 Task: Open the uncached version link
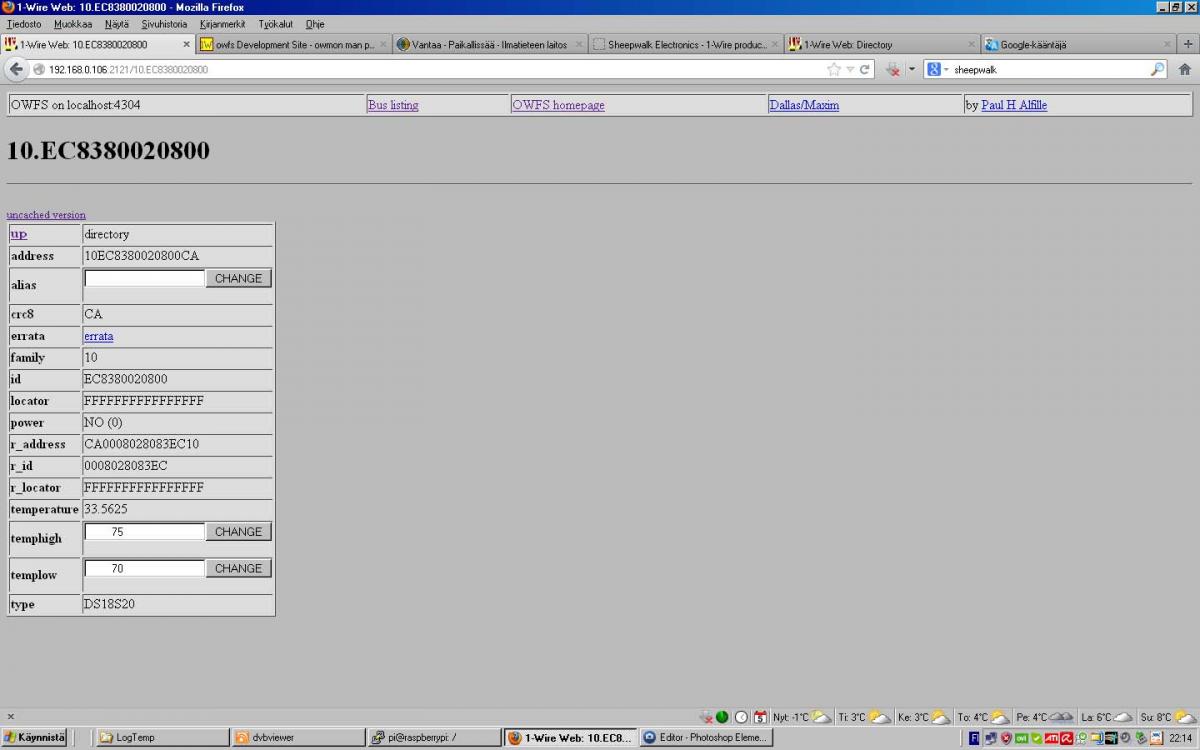coord(46,215)
